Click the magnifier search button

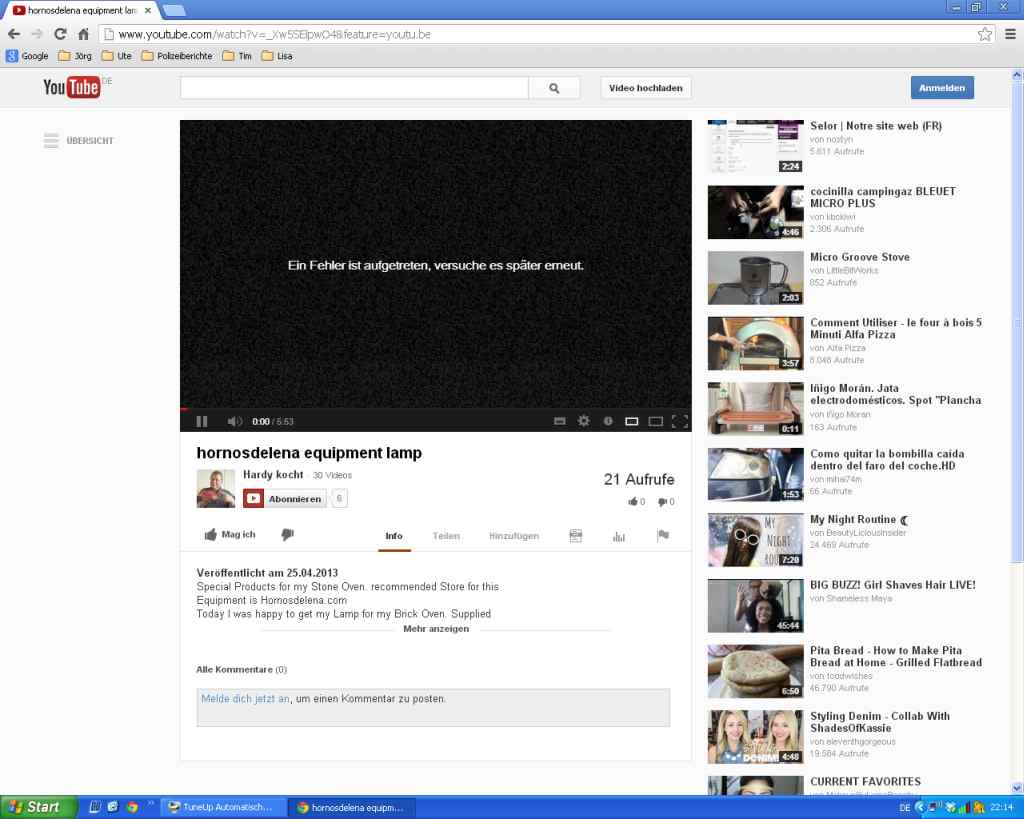(x=554, y=88)
